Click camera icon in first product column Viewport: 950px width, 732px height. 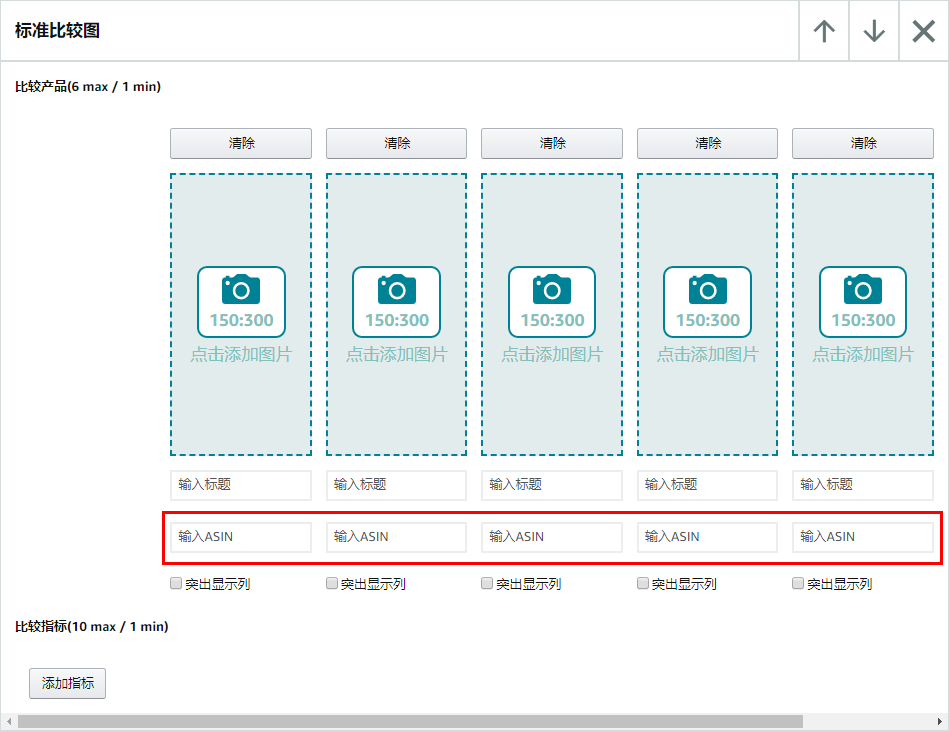point(241,290)
